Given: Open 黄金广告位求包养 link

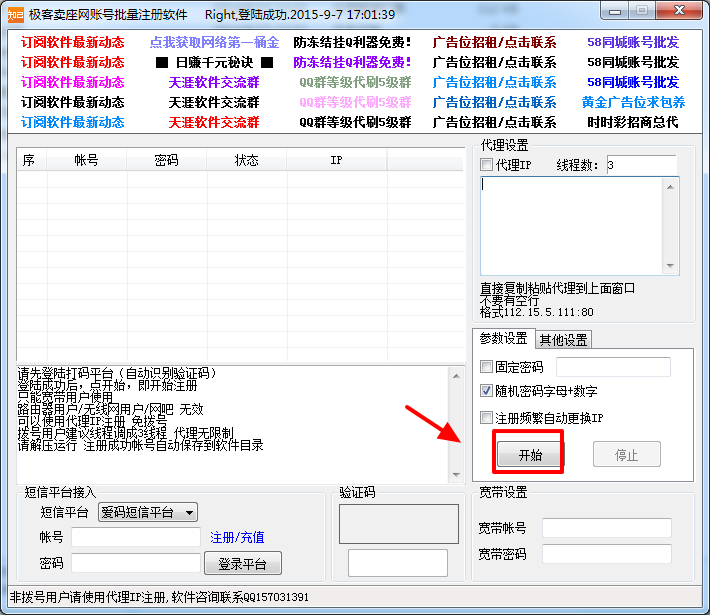Looking at the screenshot, I should 633,102.
